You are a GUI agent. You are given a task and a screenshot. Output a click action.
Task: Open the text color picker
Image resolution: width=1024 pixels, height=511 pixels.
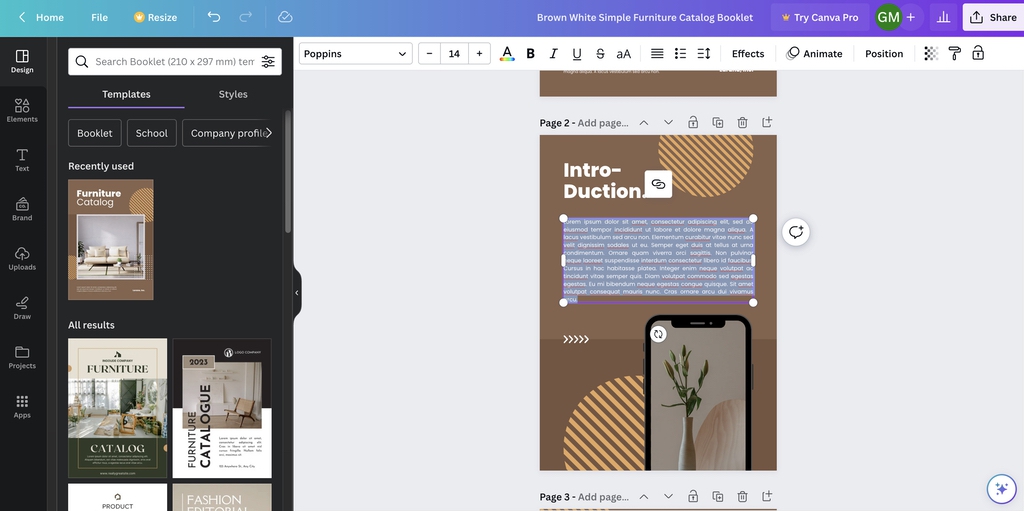pyautogui.click(x=507, y=54)
